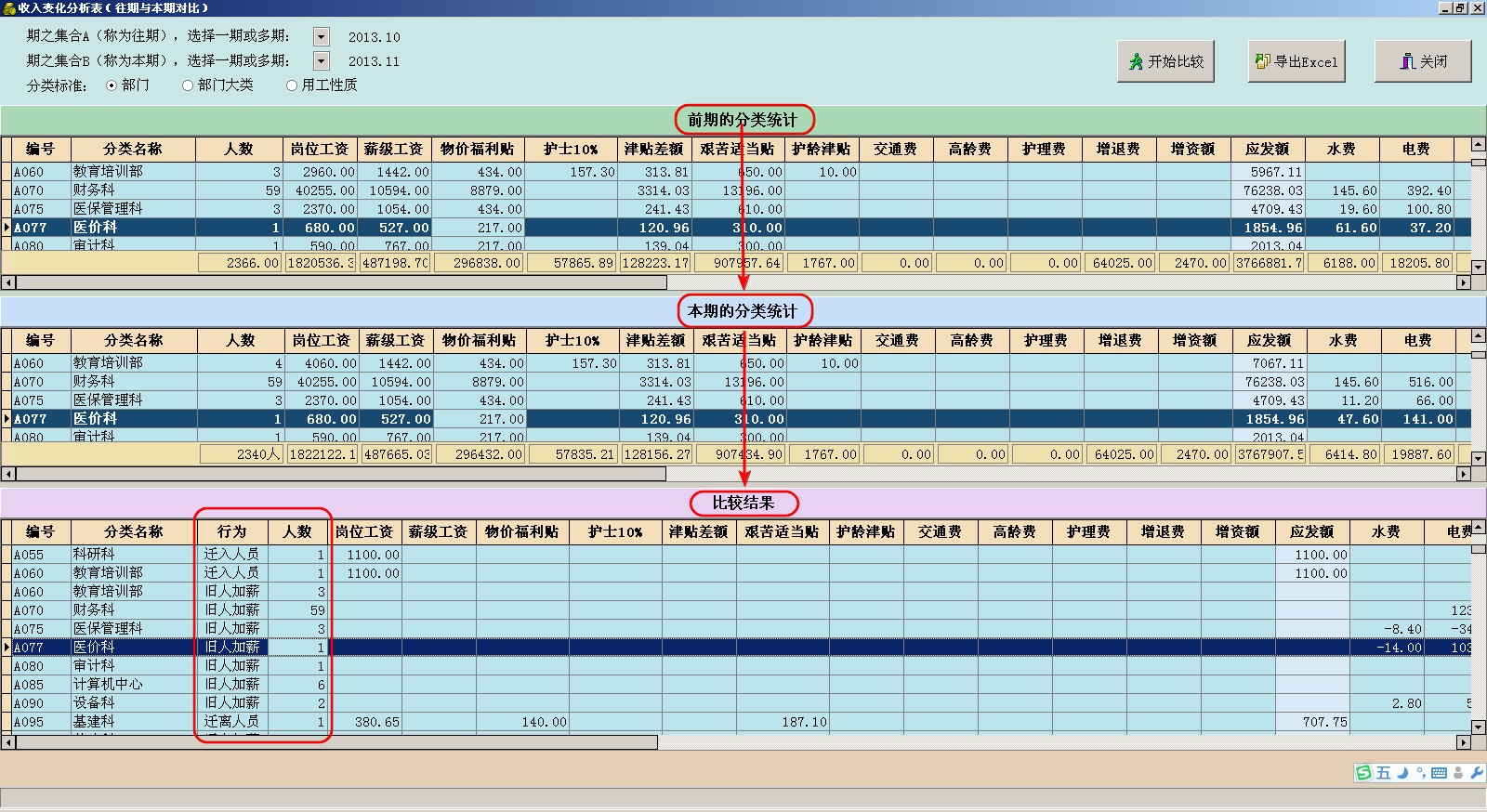Viewport: 1487px width, 812px height.
Task: Click the Sogou S logo on IME bar
Action: tap(1363, 773)
